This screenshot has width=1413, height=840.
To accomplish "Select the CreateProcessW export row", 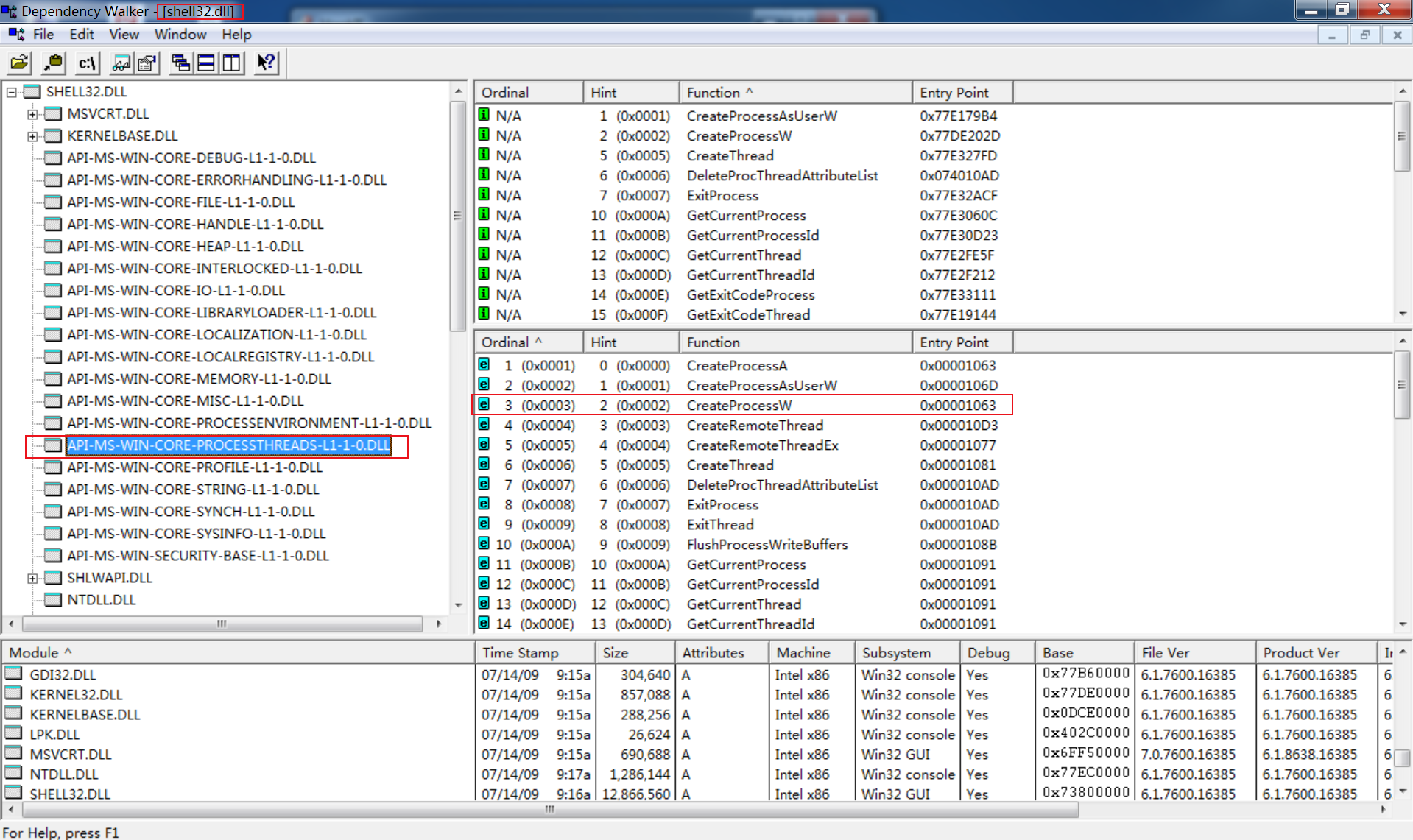I will pyautogui.click(x=739, y=405).
